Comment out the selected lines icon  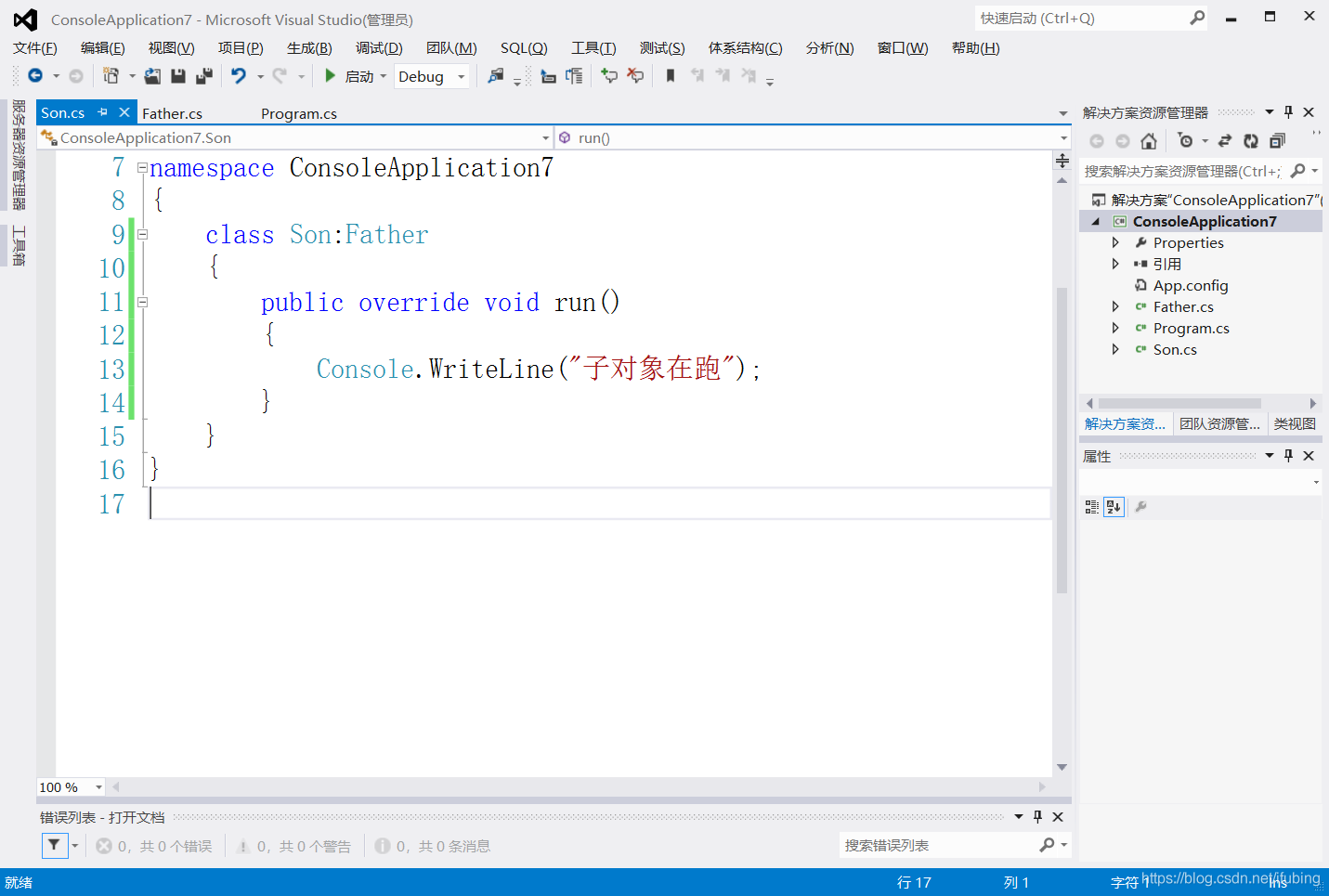pyautogui.click(x=609, y=76)
